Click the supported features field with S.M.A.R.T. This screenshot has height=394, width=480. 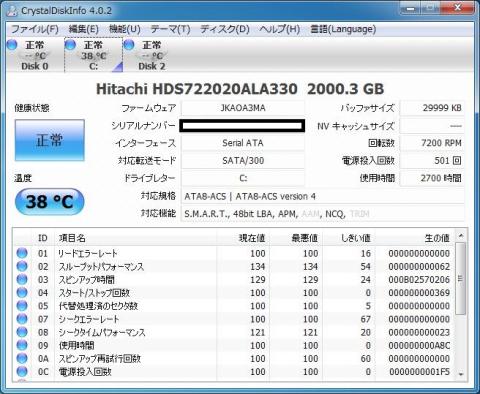(x=323, y=214)
